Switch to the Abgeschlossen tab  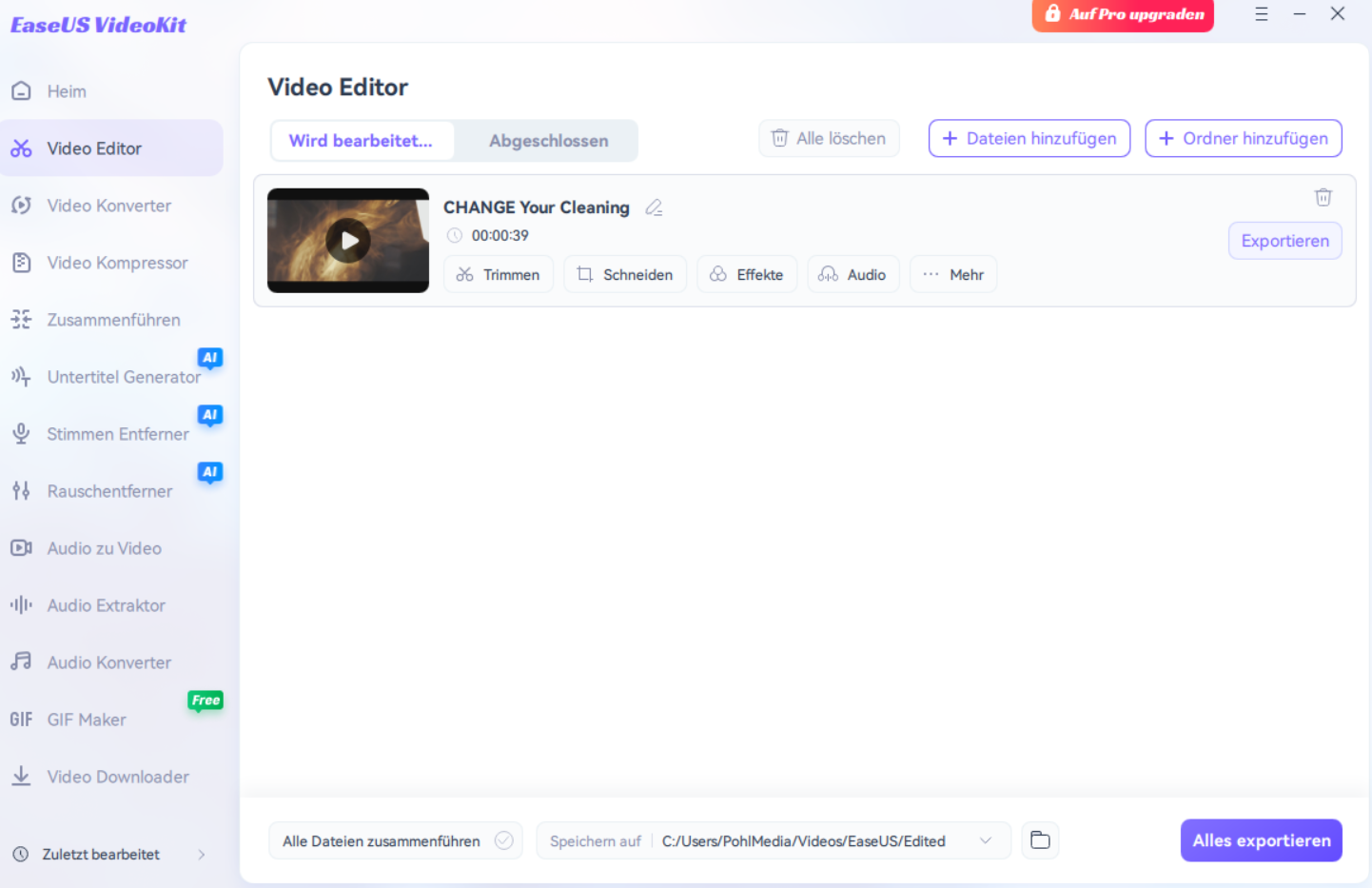pos(548,141)
